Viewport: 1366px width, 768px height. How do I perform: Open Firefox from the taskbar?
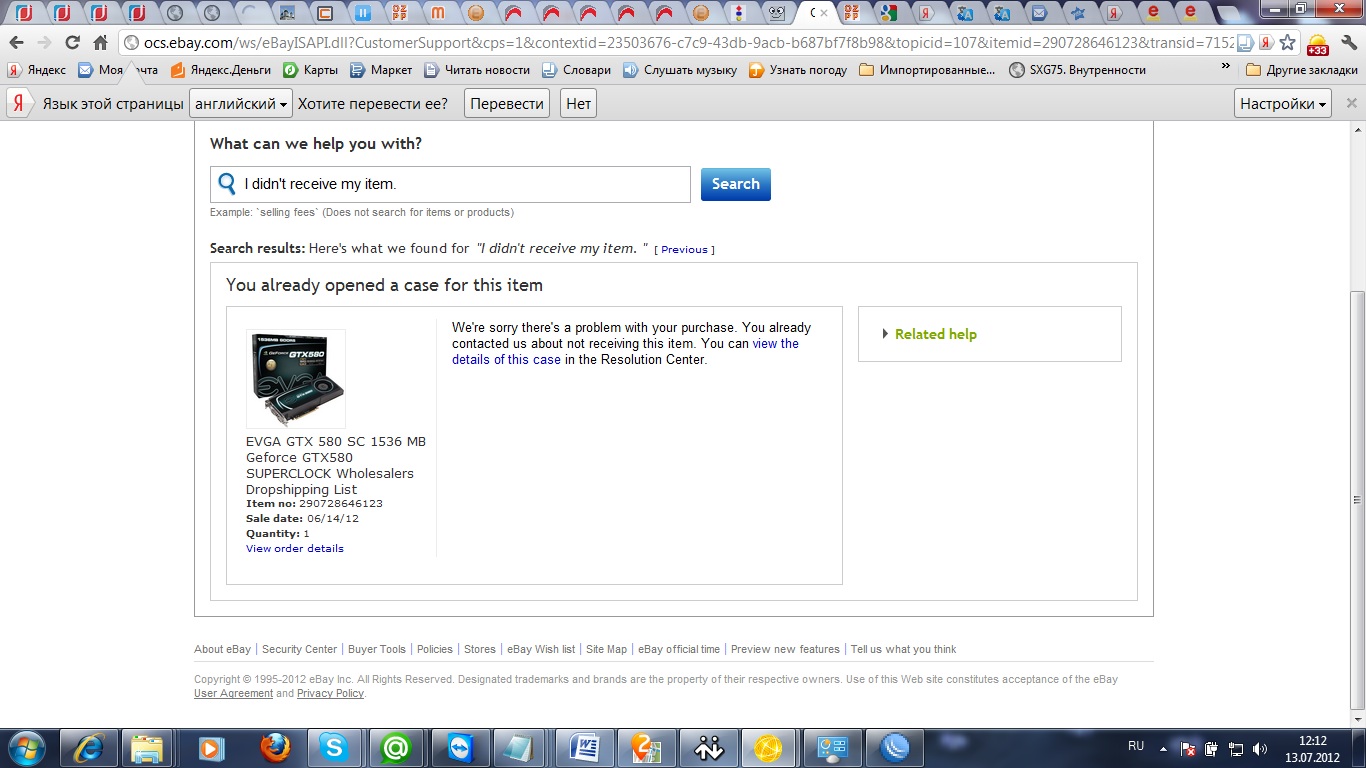274,748
